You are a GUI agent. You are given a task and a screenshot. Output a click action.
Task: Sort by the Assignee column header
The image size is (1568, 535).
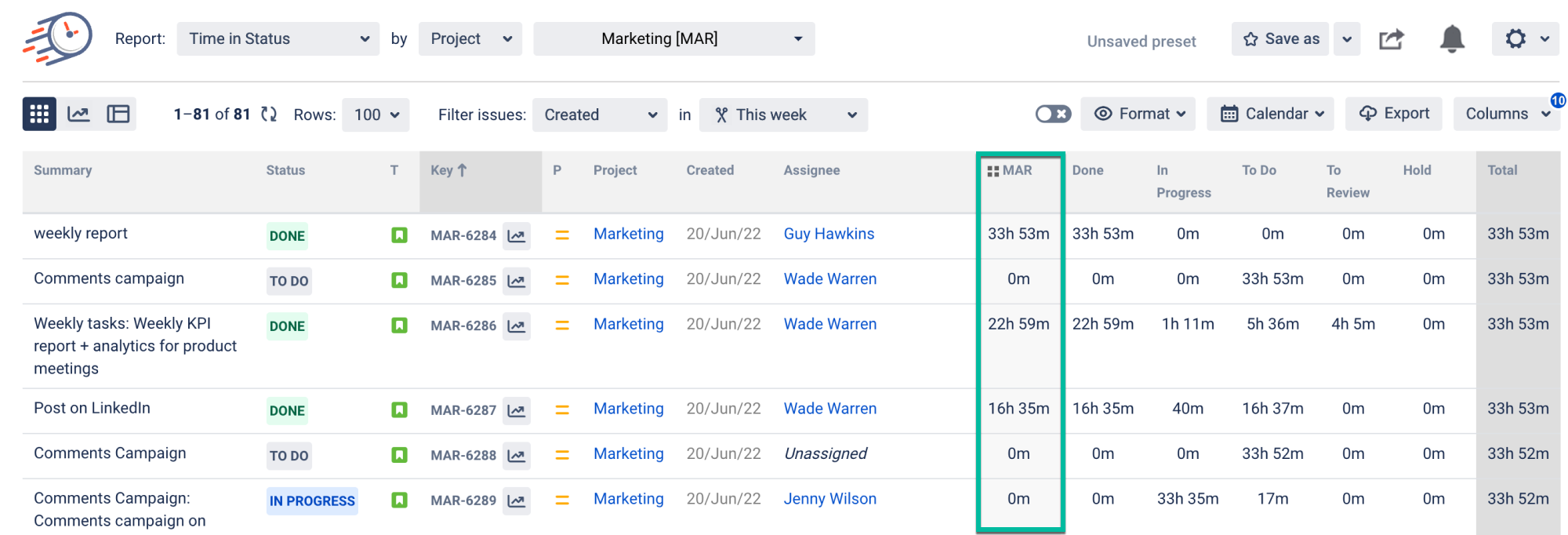point(811,170)
